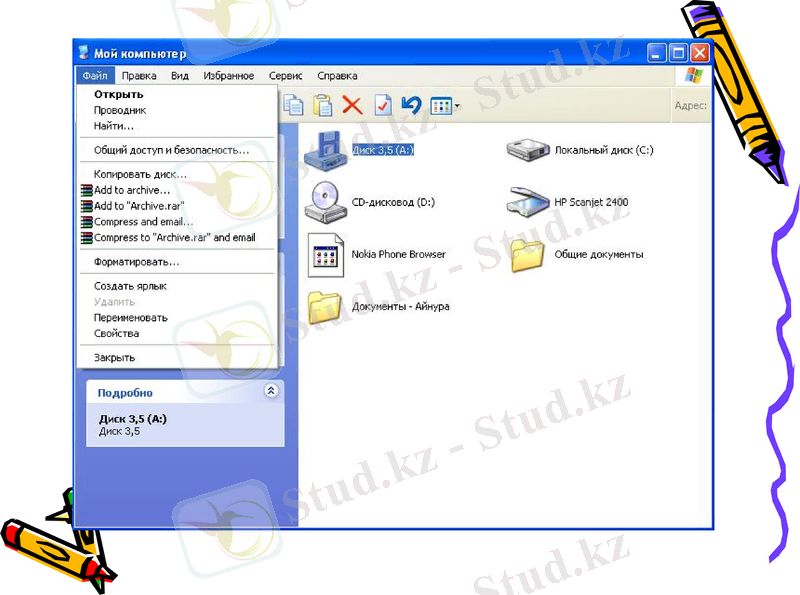Click Add to archive... menu entry
Image resolution: width=800 pixels, height=595 pixels.
(x=132, y=190)
